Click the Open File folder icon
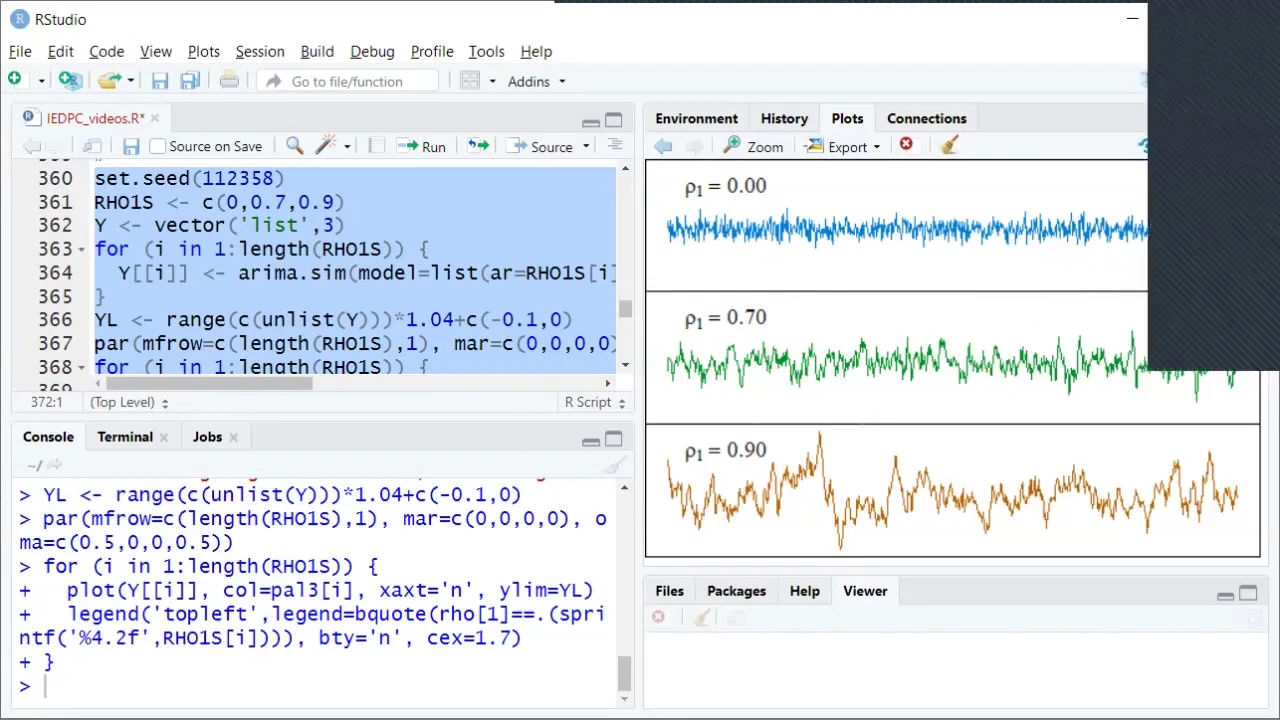 point(108,80)
